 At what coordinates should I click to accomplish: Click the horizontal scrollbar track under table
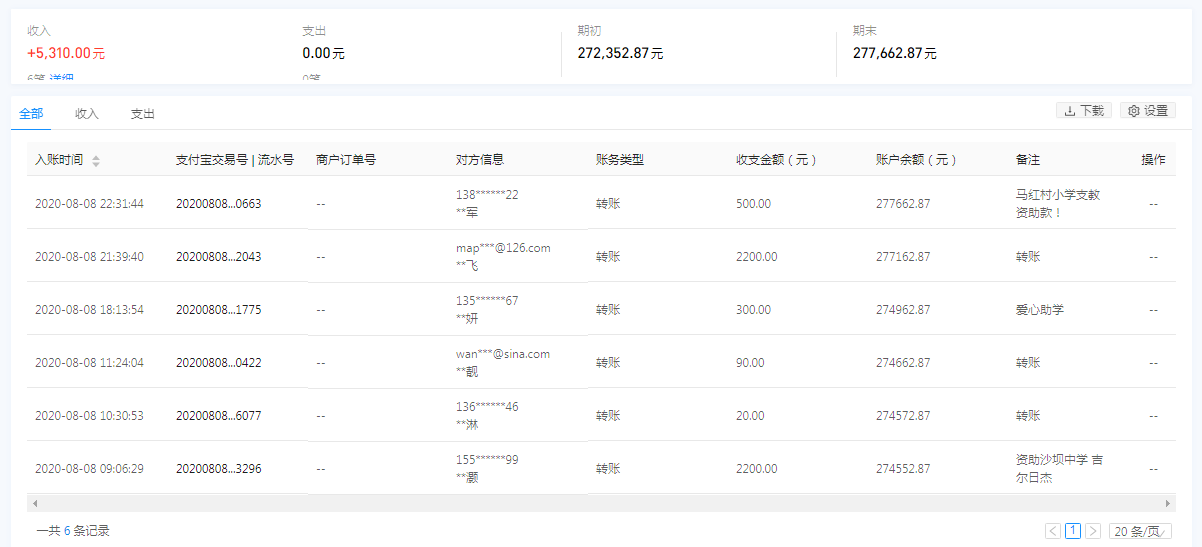click(600, 503)
